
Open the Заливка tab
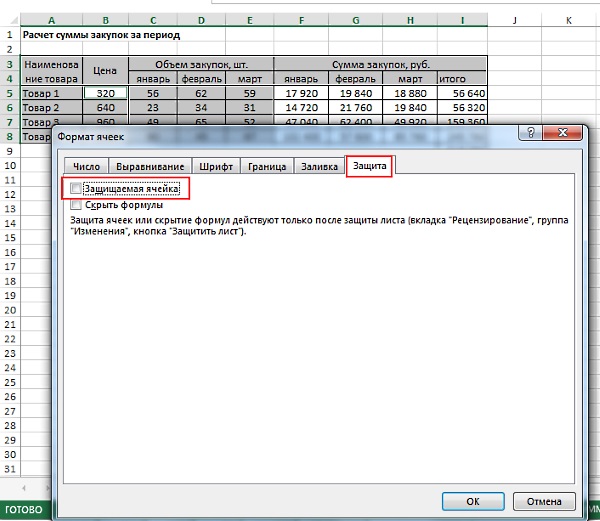[x=318, y=166]
